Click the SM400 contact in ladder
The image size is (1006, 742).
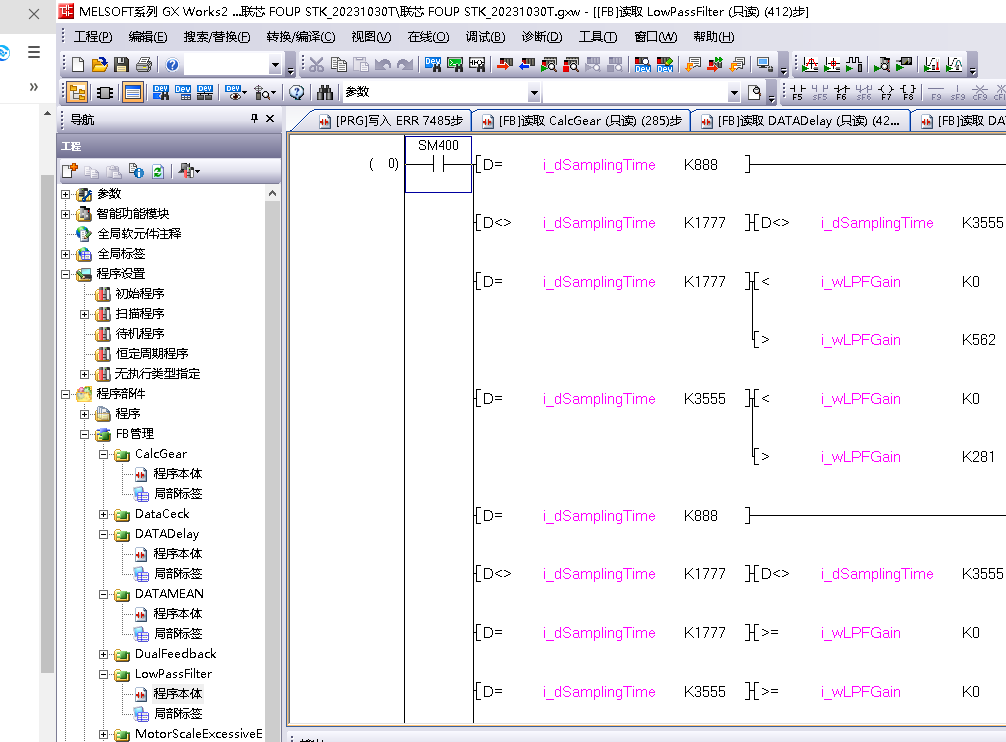click(x=438, y=164)
